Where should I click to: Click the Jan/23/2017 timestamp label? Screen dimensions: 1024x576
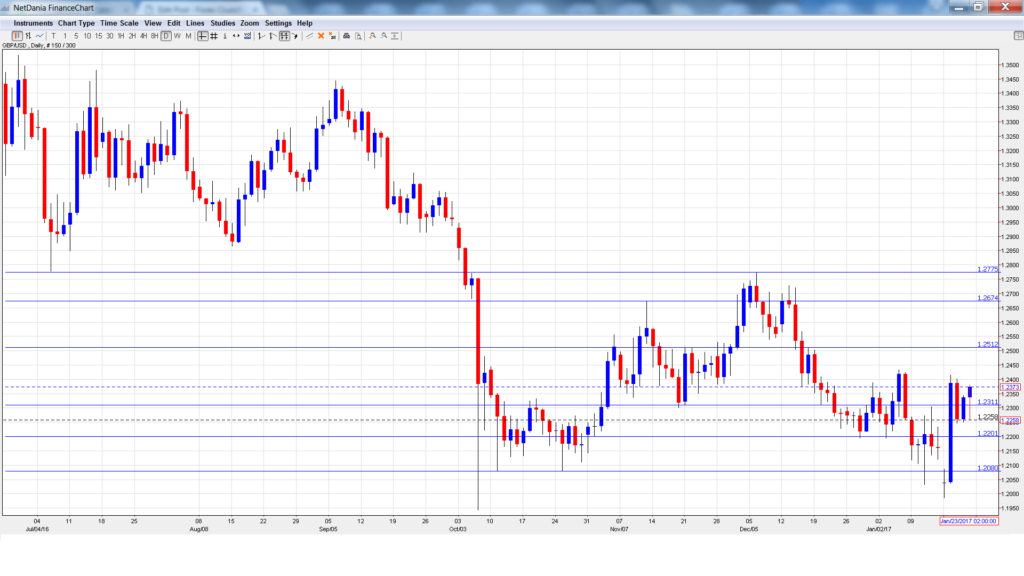pyautogui.click(x=967, y=522)
